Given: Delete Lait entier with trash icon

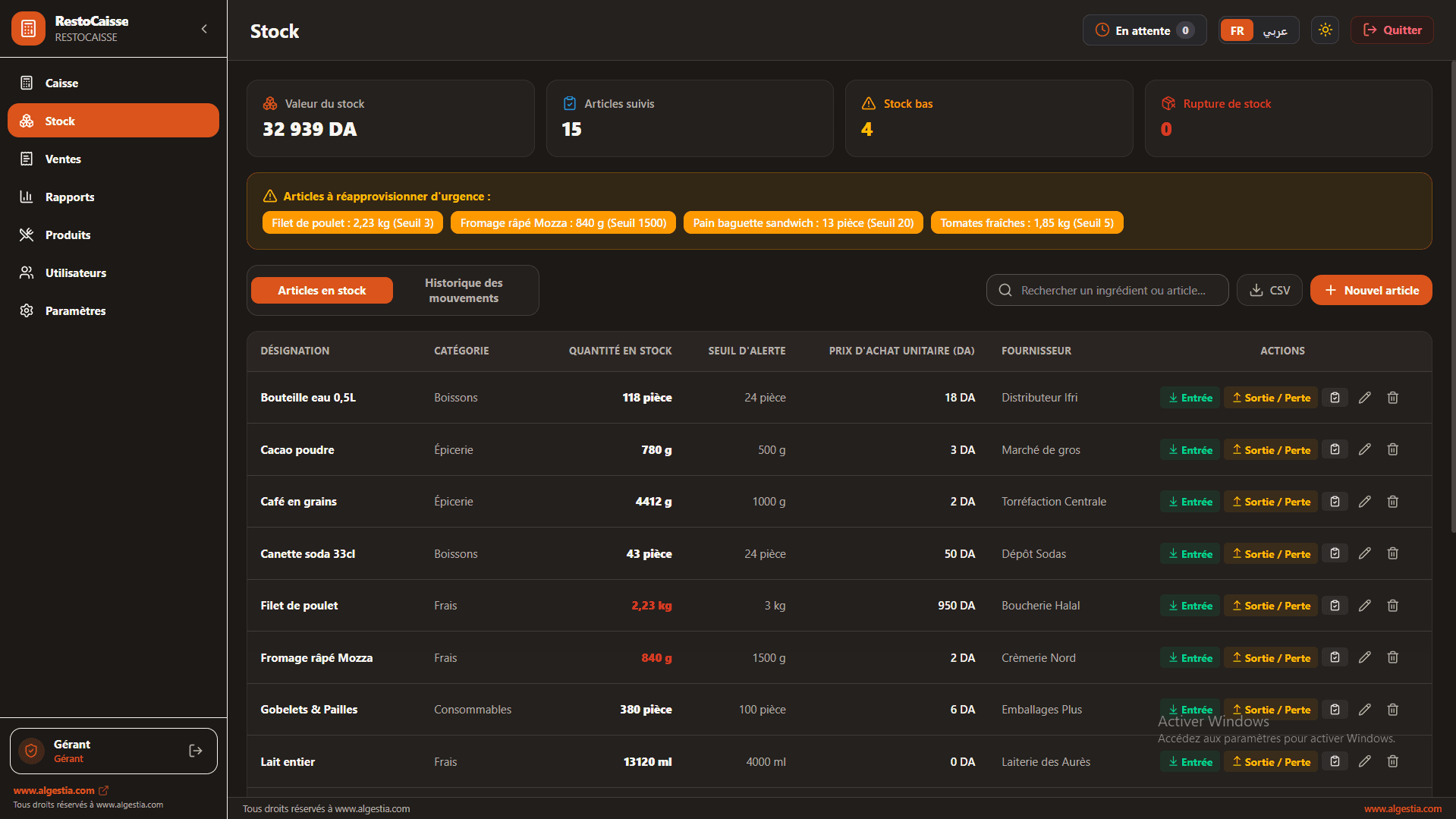Looking at the screenshot, I should (1392, 761).
